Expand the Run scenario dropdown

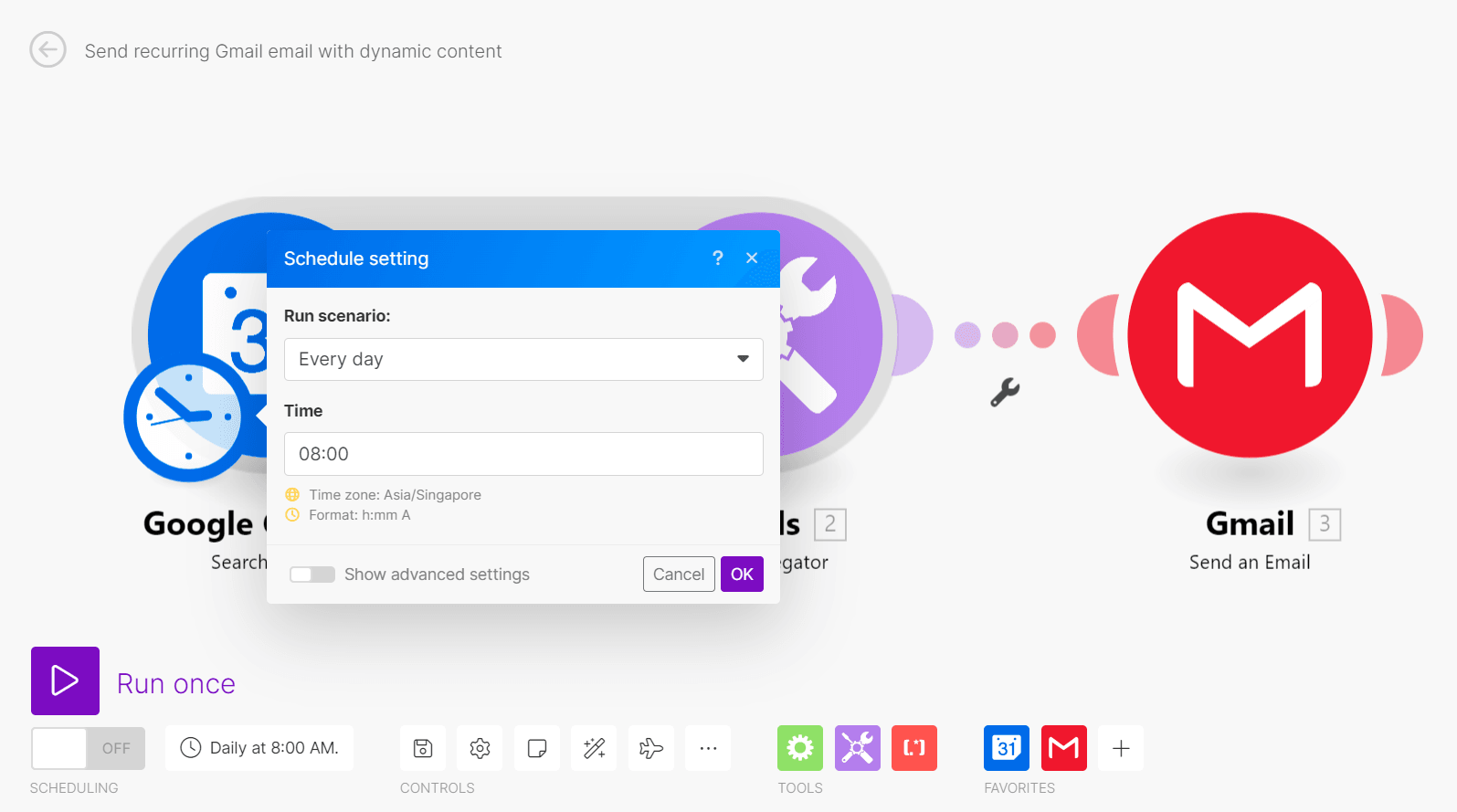523,359
